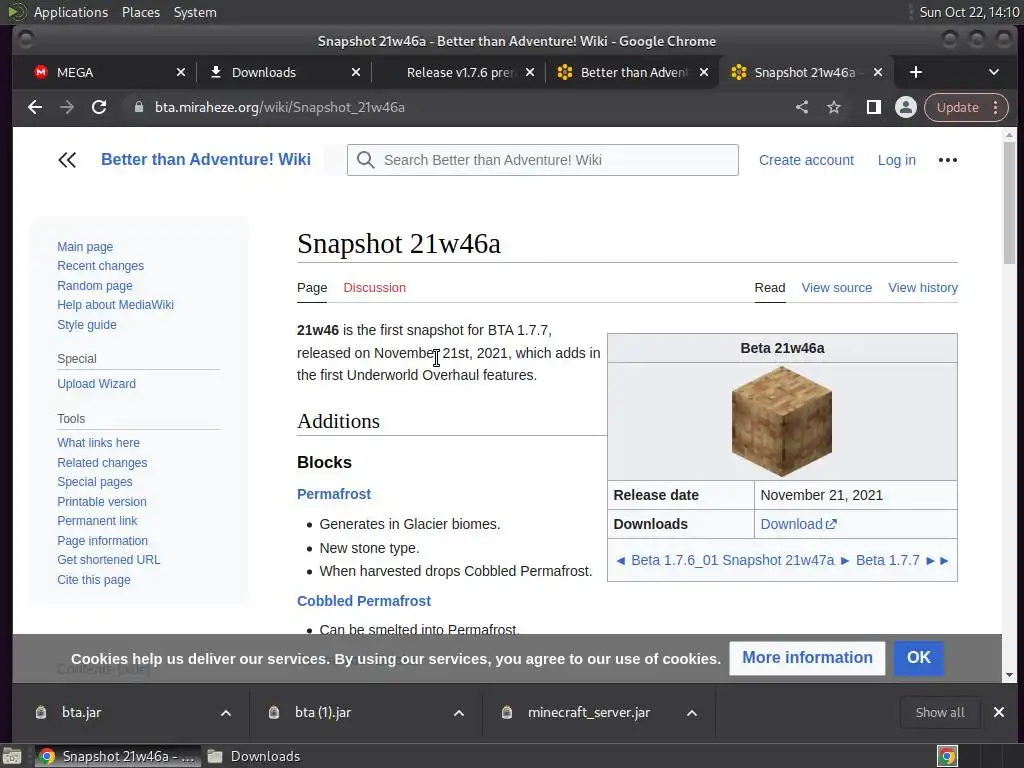The width and height of the screenshot is (1024, 768).
Task: Close the Snapshot 21w46a tab
Action: coord(878,72)
